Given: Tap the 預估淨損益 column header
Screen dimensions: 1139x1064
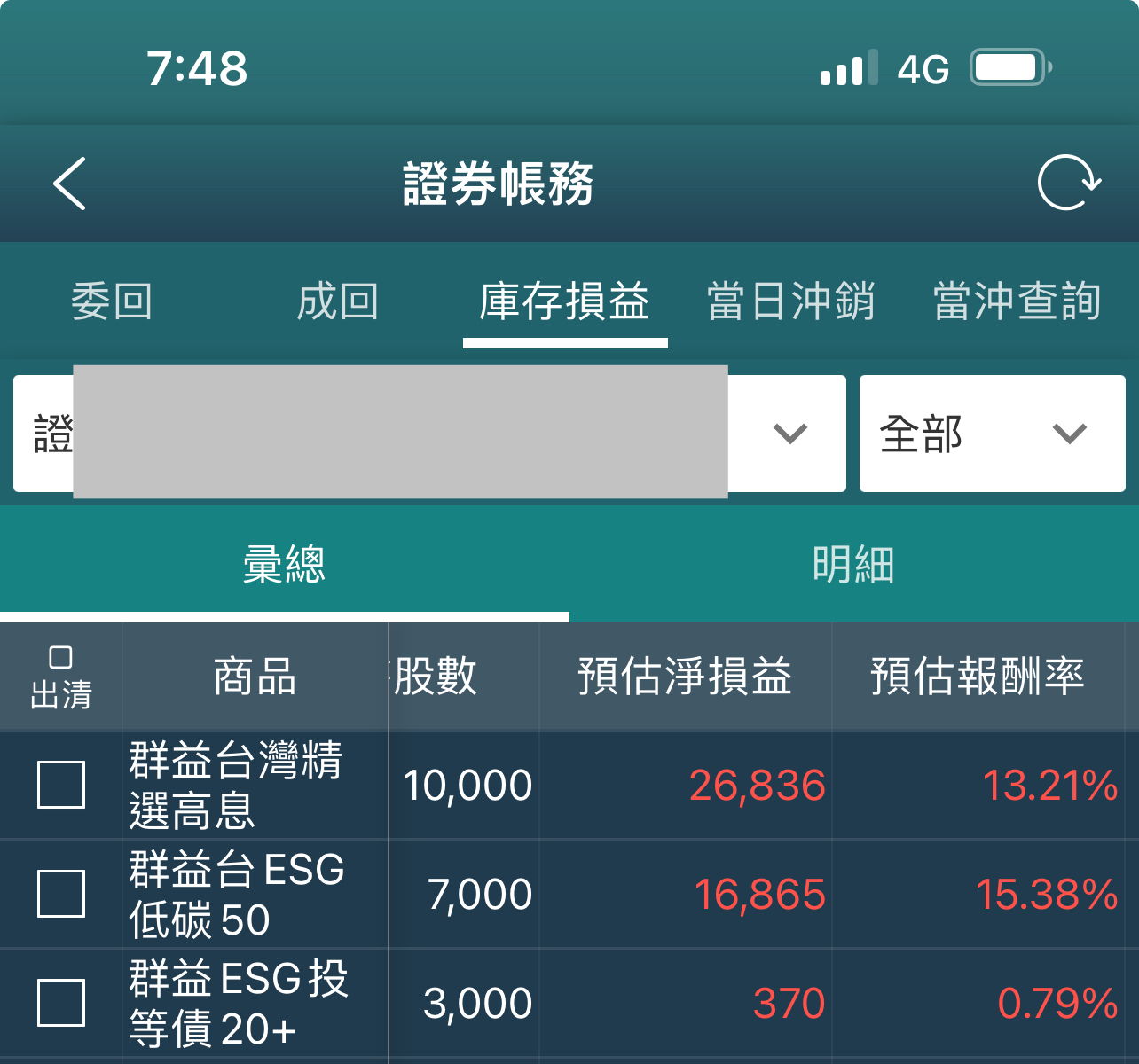Looking at the screenshot, I should [x=685, y=677].
